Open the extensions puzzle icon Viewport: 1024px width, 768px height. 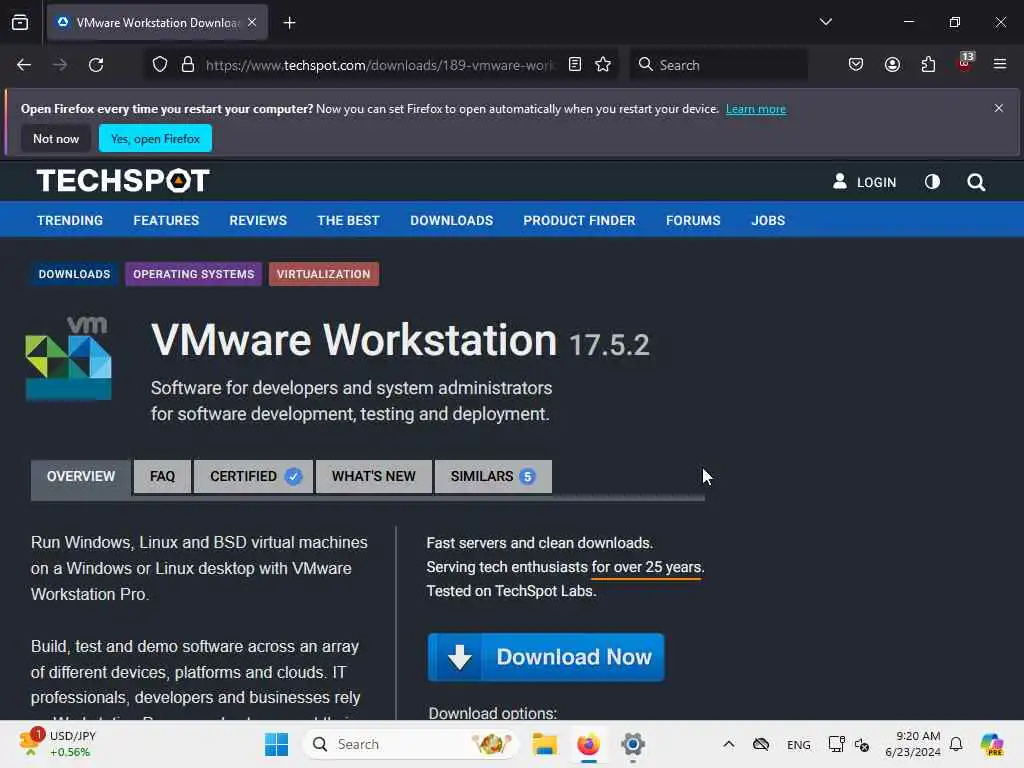928,65
